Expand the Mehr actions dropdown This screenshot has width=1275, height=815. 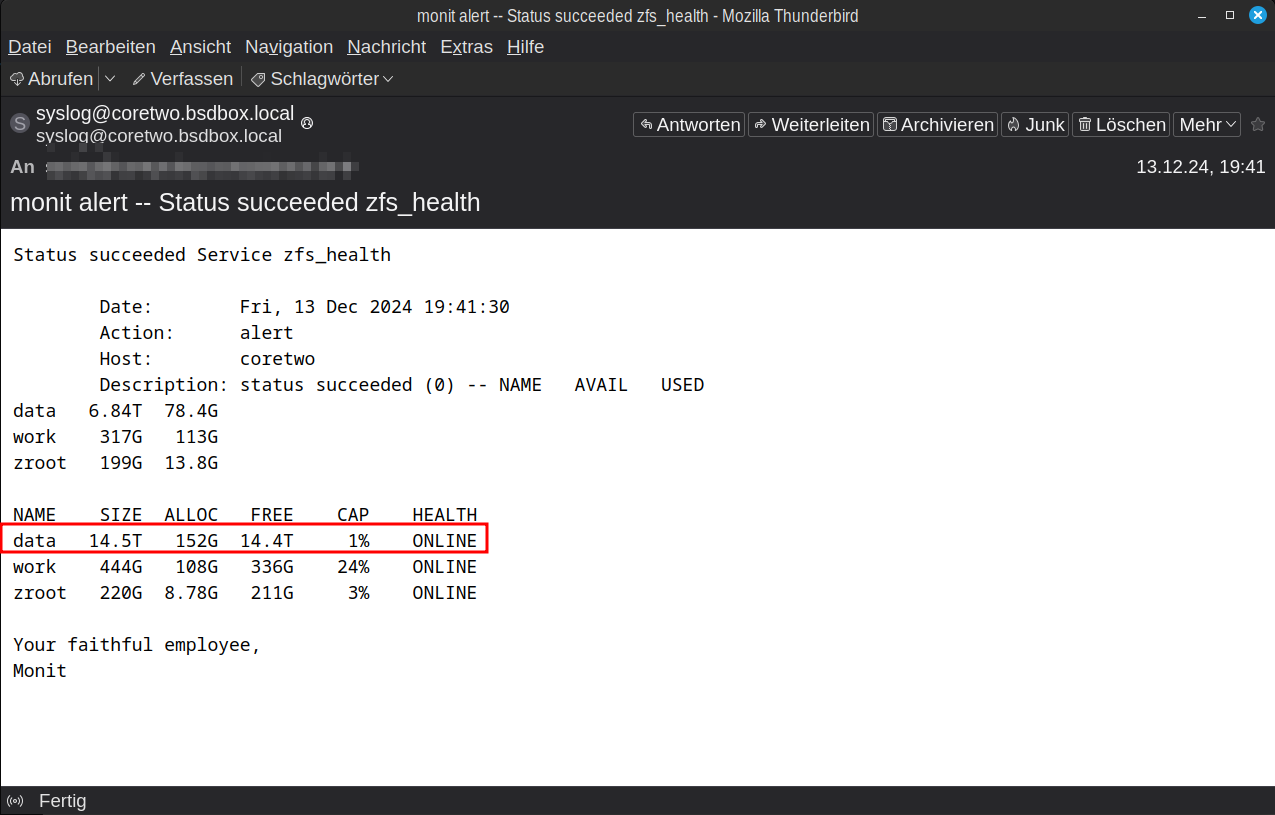1207,125
